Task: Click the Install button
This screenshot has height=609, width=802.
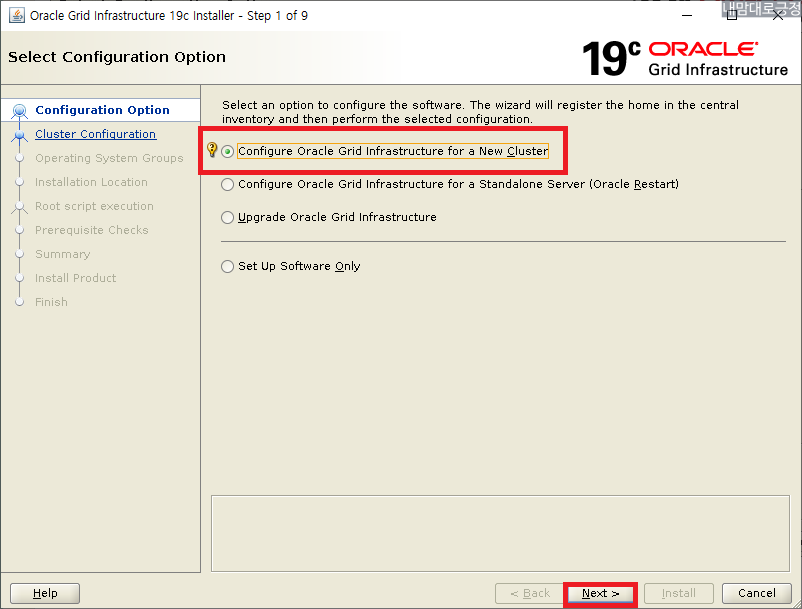Action: pos(679,593)
